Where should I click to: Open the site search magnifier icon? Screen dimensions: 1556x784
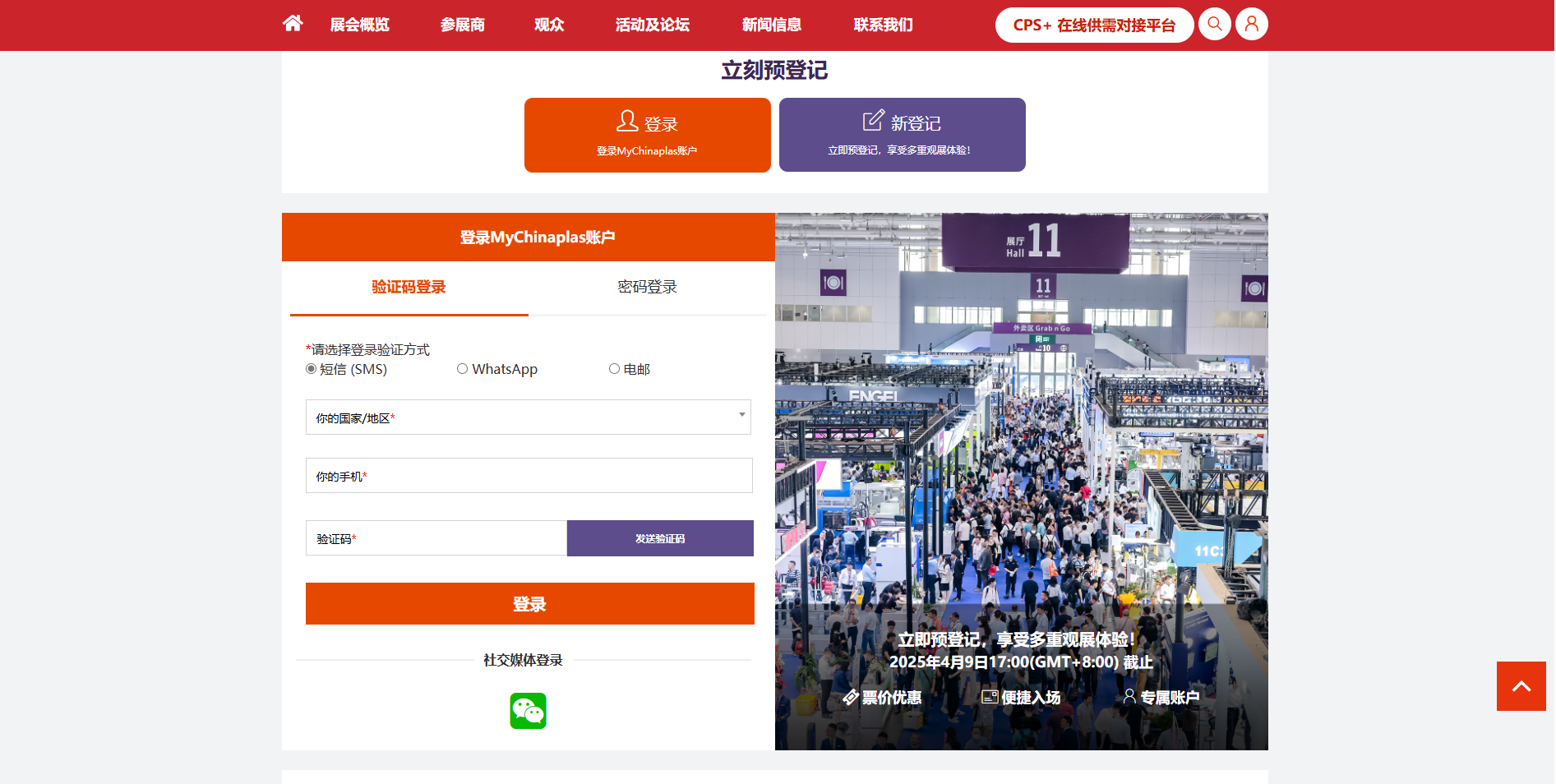point(1215,24)
